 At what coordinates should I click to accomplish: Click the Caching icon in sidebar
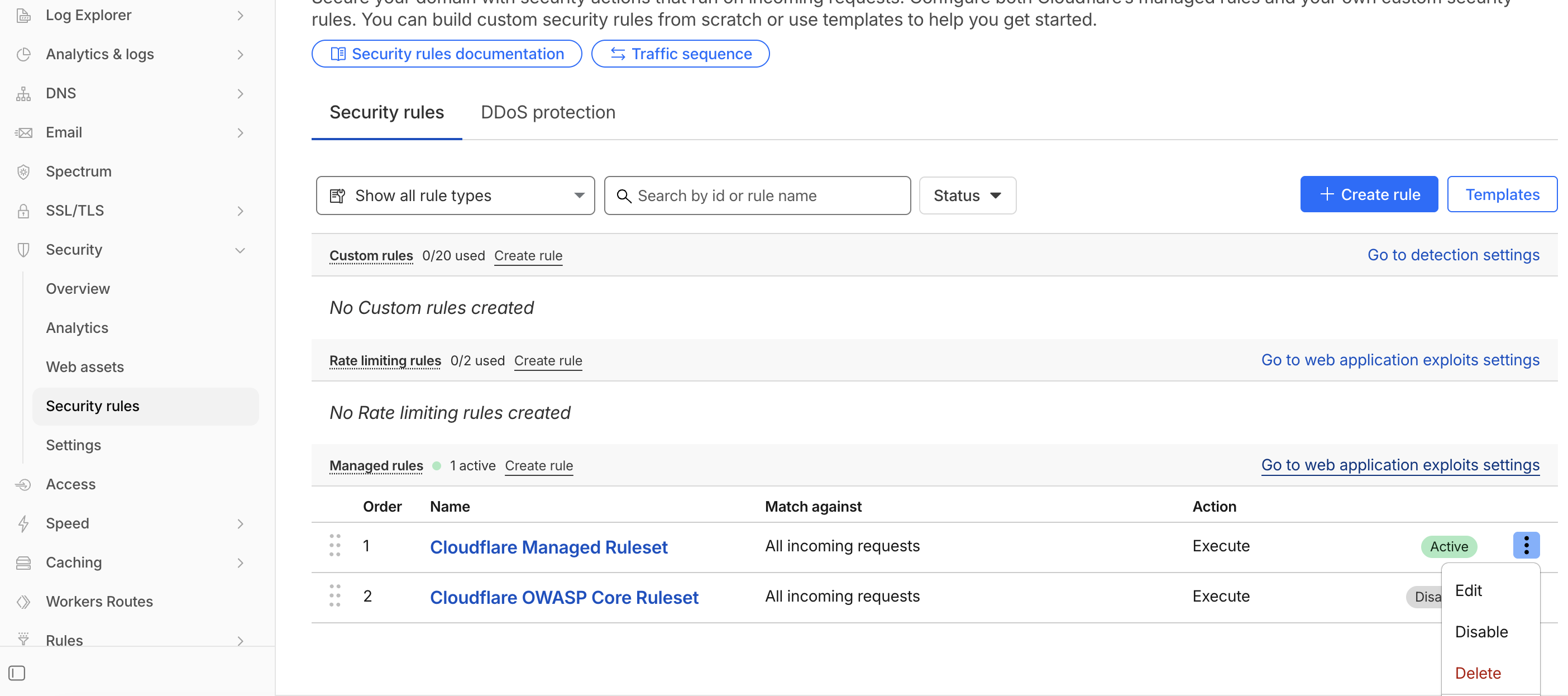23,562
